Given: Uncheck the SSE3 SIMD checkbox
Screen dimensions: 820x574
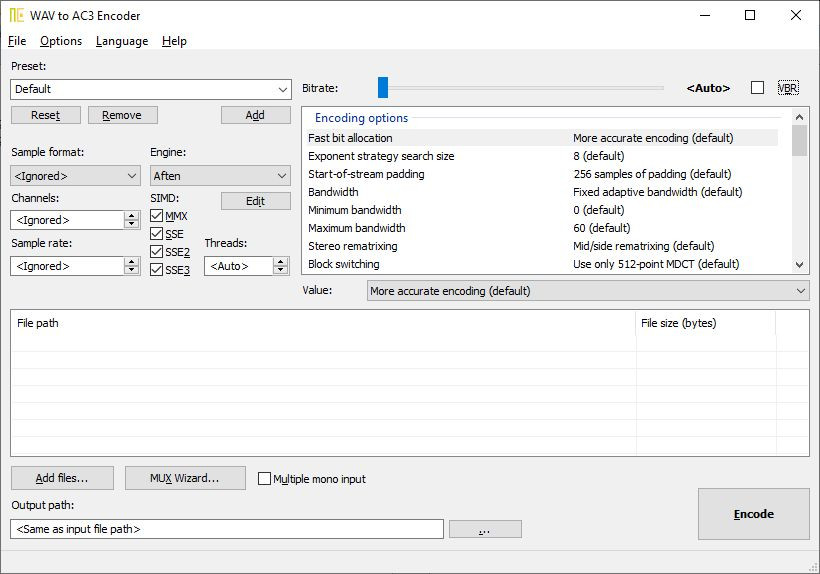Looking at the screenshot, I should 156,269.
